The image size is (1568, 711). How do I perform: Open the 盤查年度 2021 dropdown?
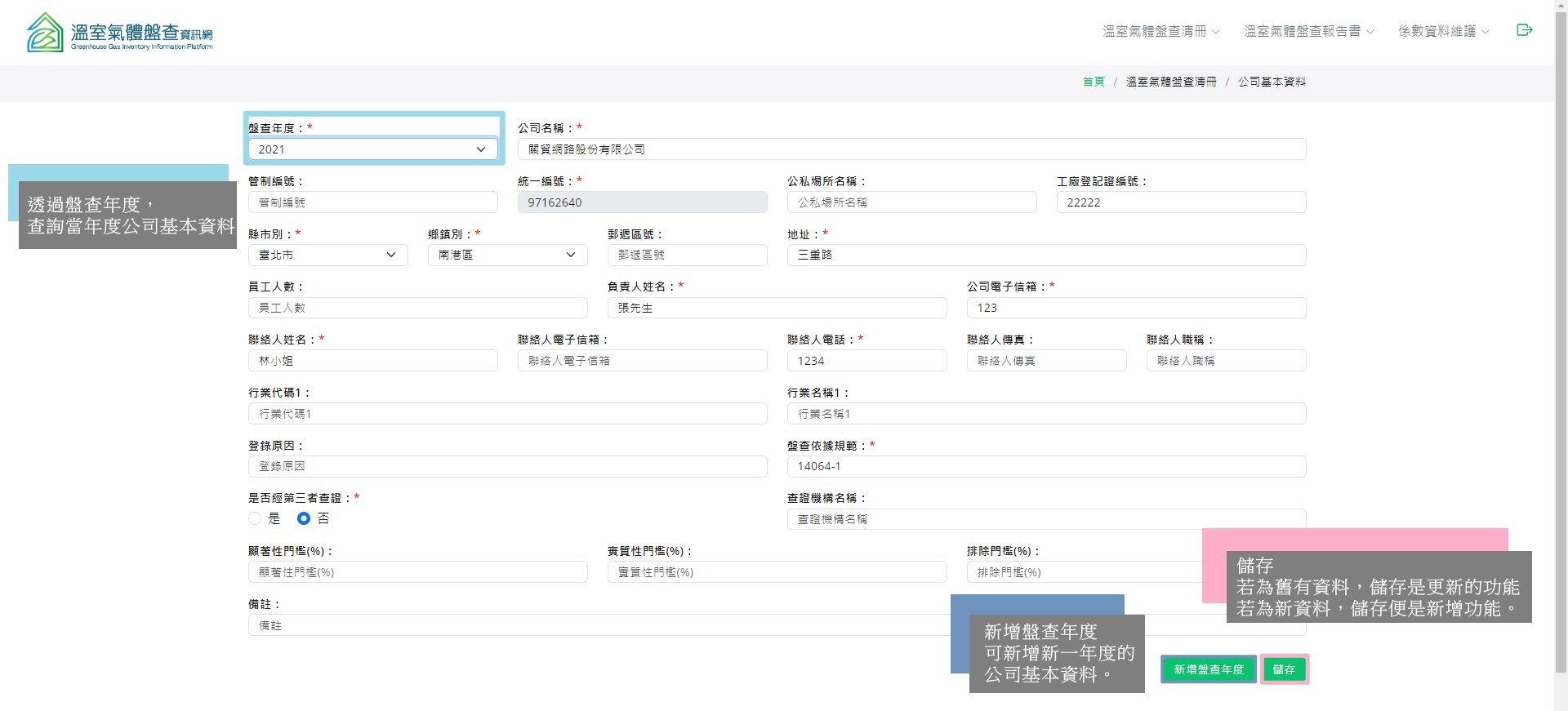tap(372, 149)
